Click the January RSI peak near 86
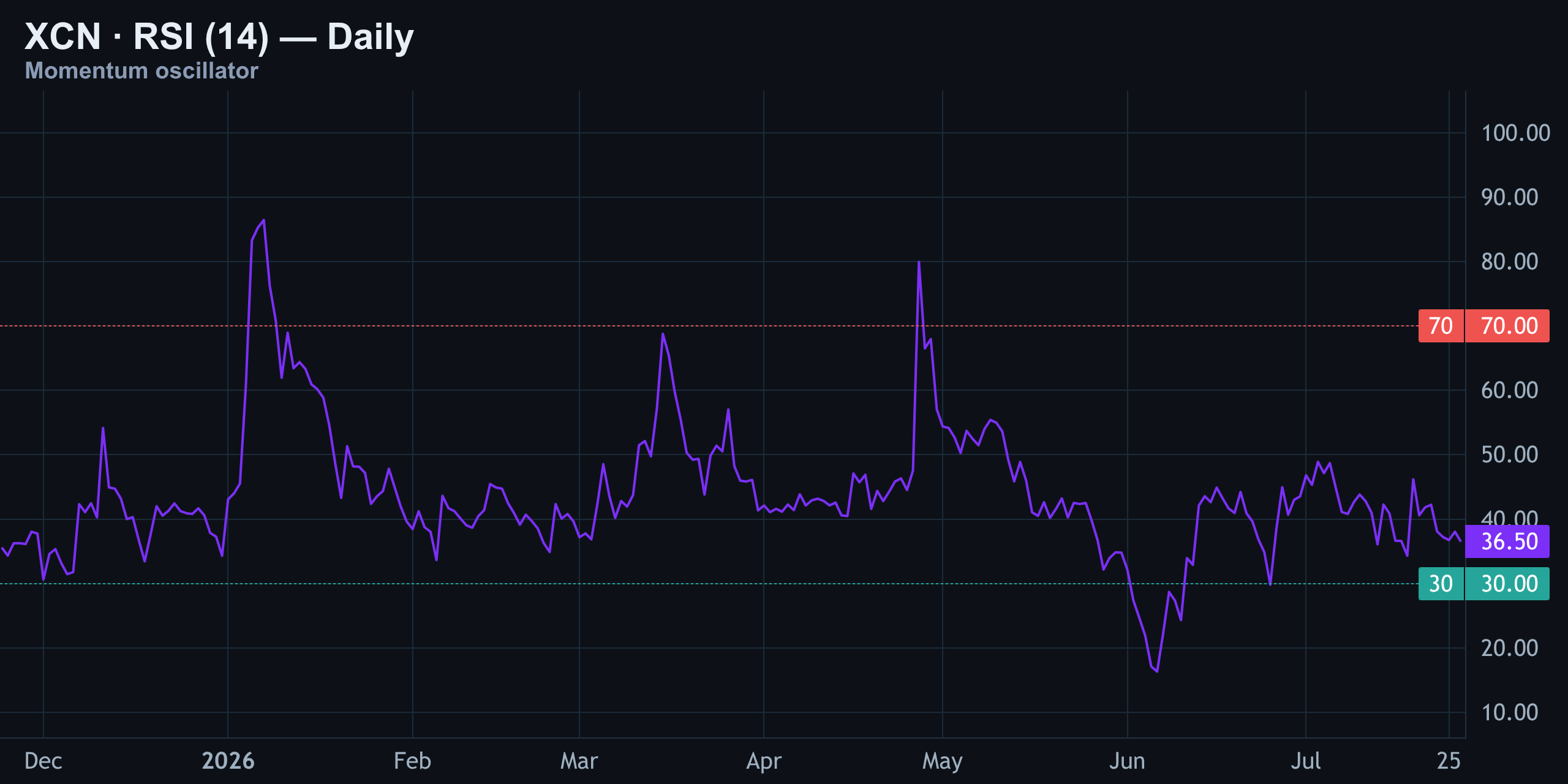Viewport: 1568px width, 784px height. [x=264, y=220]
